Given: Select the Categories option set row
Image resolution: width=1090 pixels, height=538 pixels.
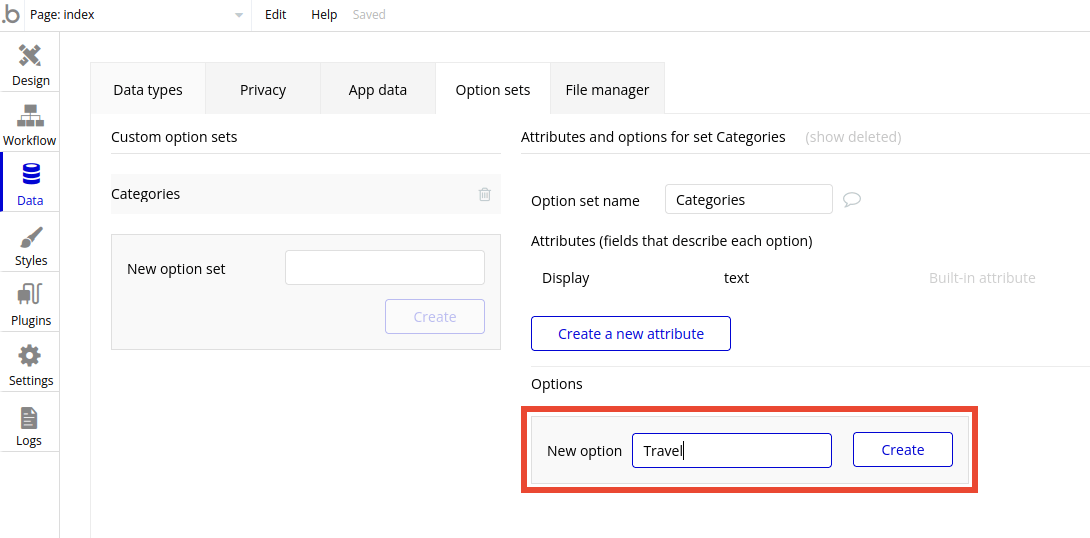Looking at the screenshot, I should coord(306,194).
